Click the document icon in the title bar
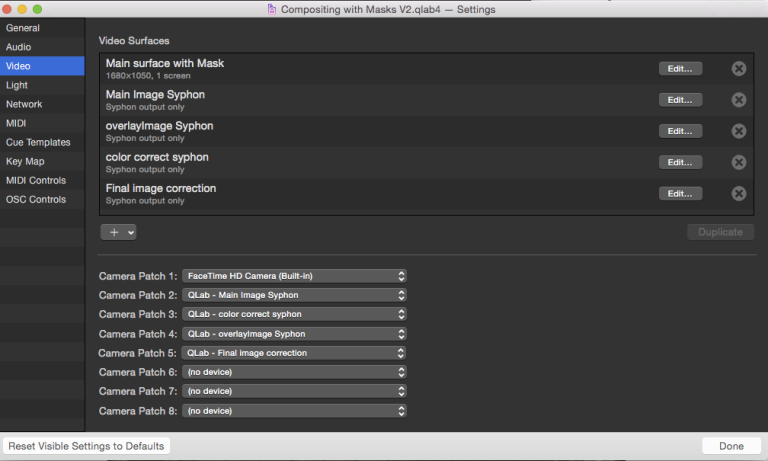This screenshot has height=461, width=768. pos(272,9)
